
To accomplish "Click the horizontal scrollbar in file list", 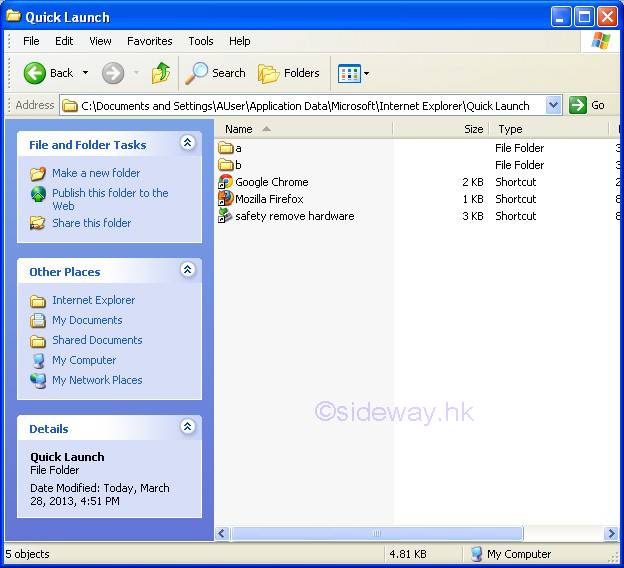I will pos(375,534).
